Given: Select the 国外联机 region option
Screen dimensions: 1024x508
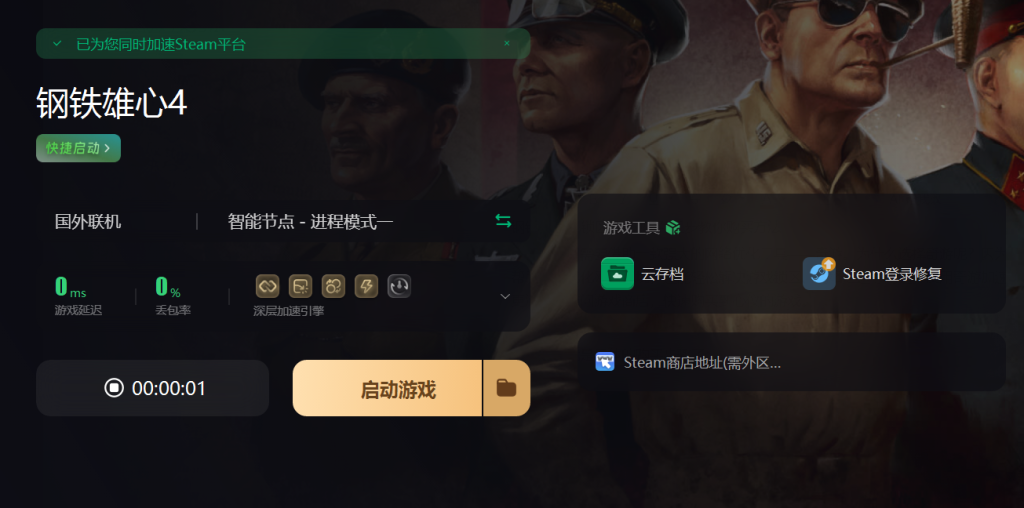Looking at the screenshot, I should 88,222.
